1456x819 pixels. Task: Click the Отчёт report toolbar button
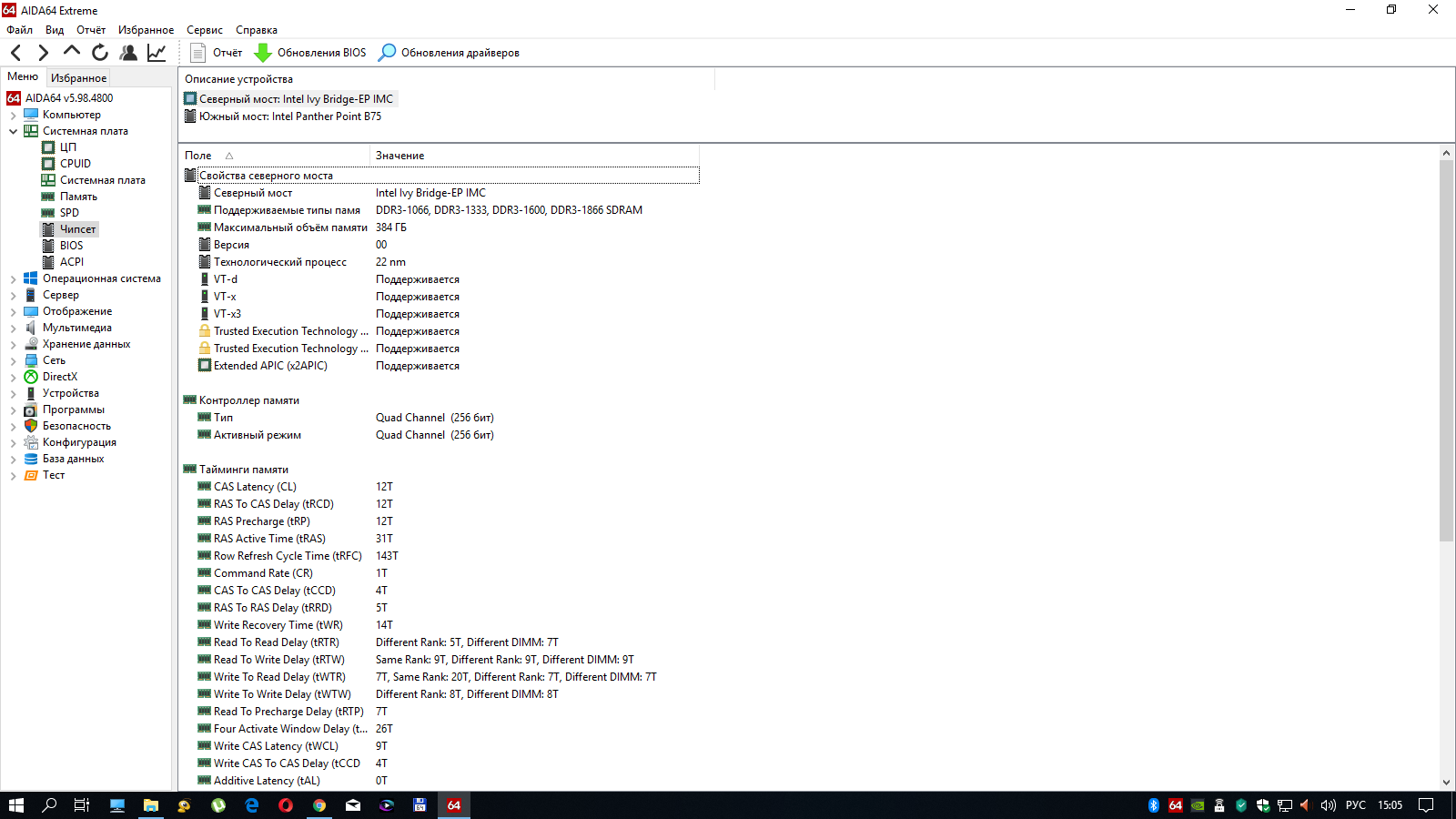(x=216, y=53)
